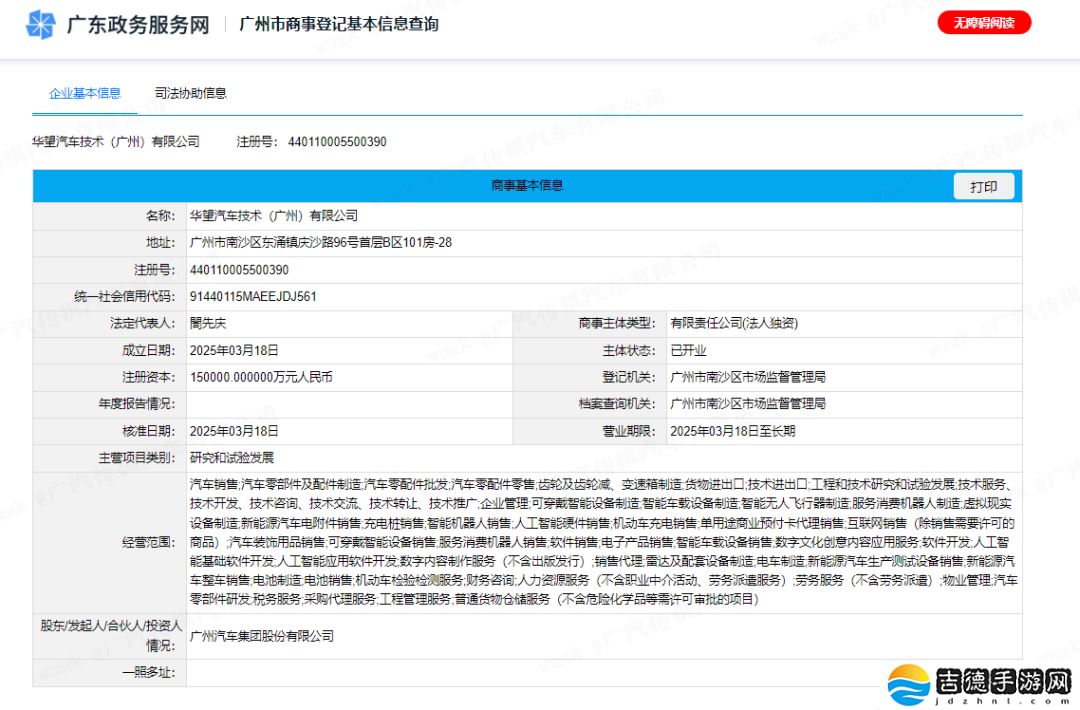
Task: Select the 名称 value 华望汽车技术（广州）有限公司
Action: tap(273, 216)
